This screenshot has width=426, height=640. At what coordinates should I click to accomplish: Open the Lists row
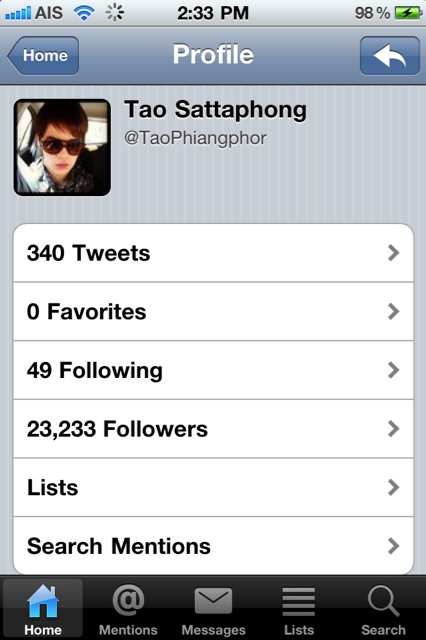213,487
